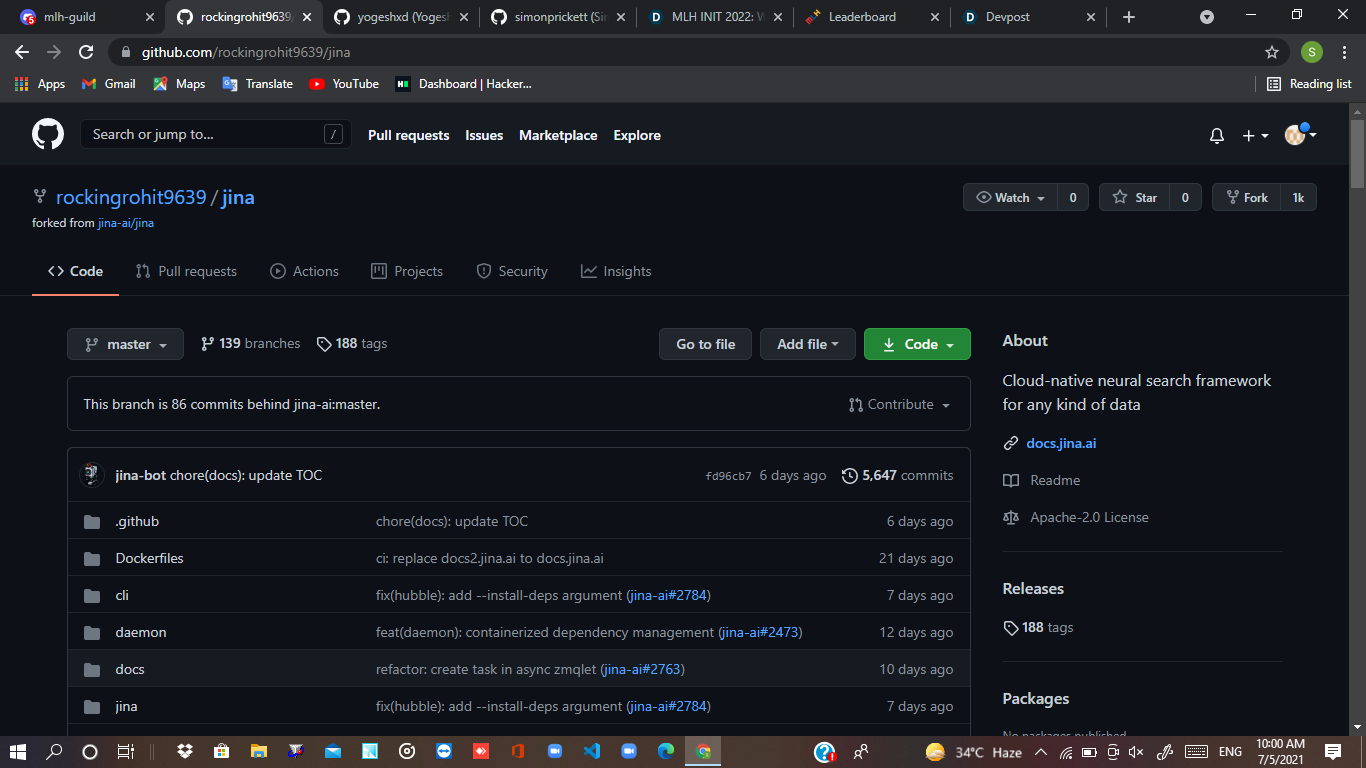The width and height of the screenshot is (1366, 768).
Task: Open the jina-bot avatar
Action: click(x=92, y=475)
